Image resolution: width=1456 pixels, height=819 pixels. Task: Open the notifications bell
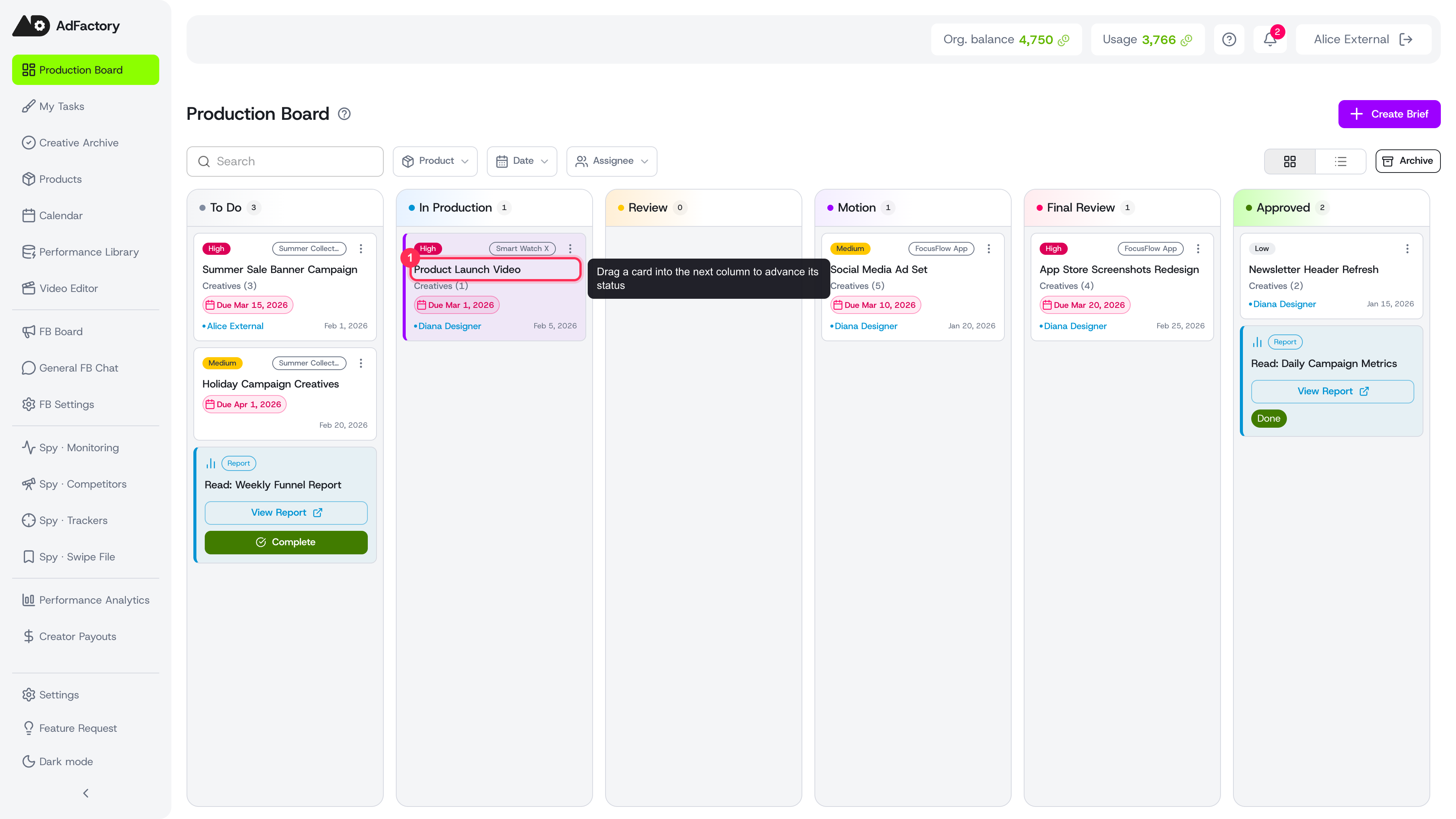pyautogui.click(x=1269, y=39)
